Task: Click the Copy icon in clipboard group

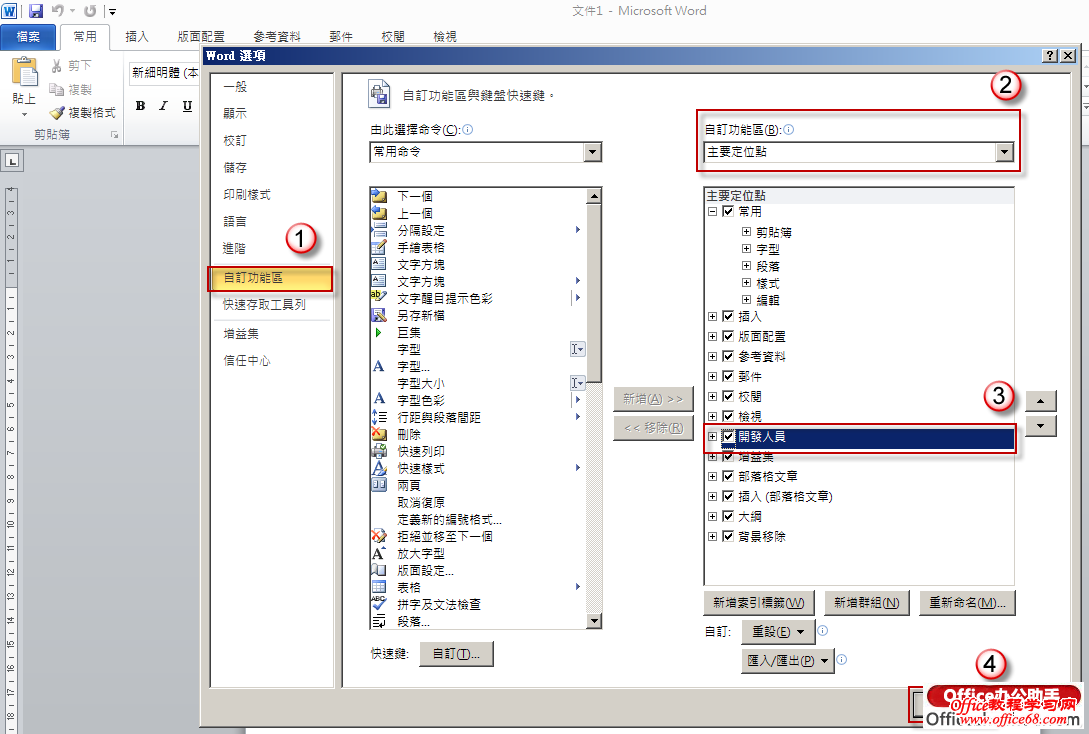Action: pyautogui.click(x=56, y=89)
